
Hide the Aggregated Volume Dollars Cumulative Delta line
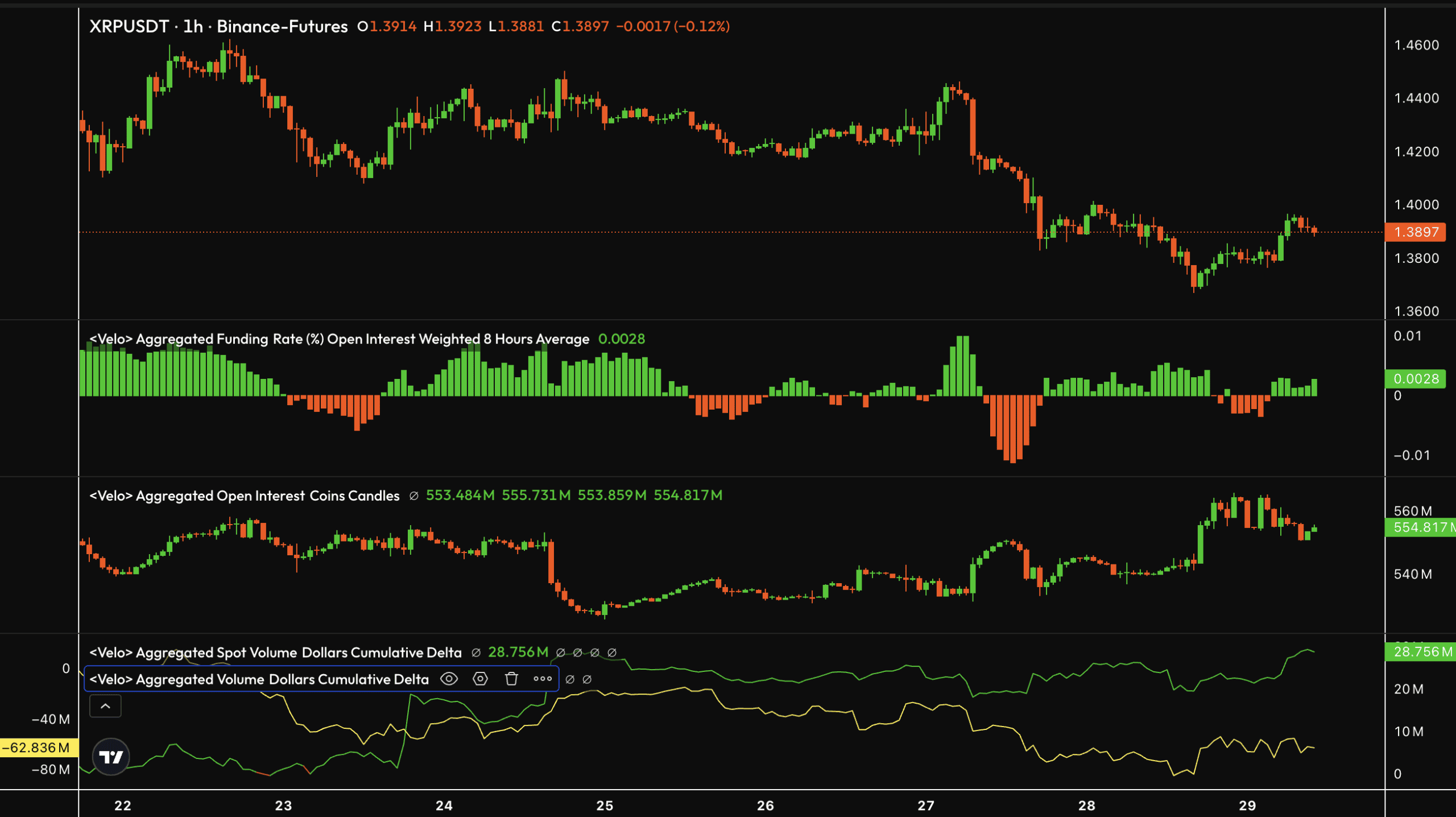coord(449,678)
